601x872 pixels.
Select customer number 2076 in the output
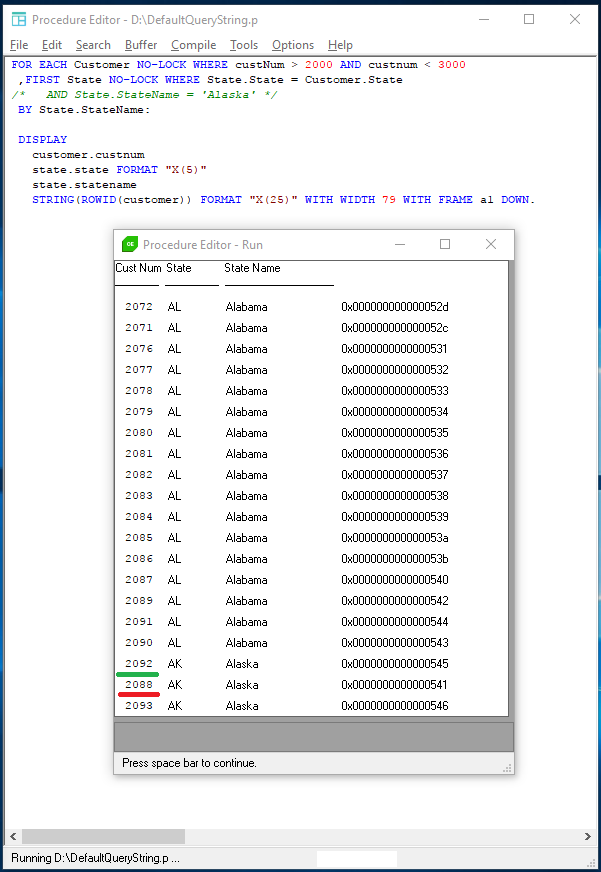click(x=138, y=349)
